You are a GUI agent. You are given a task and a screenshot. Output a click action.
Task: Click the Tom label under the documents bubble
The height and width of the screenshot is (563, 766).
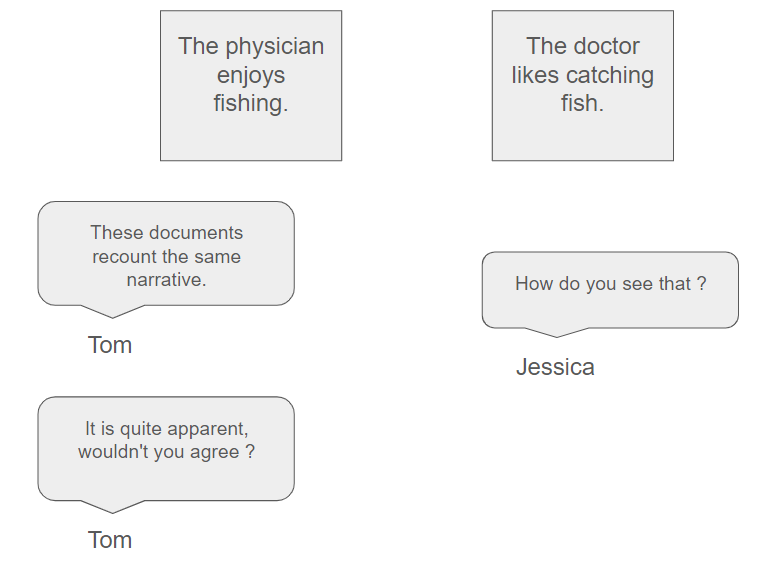click(x=110, y=345)
